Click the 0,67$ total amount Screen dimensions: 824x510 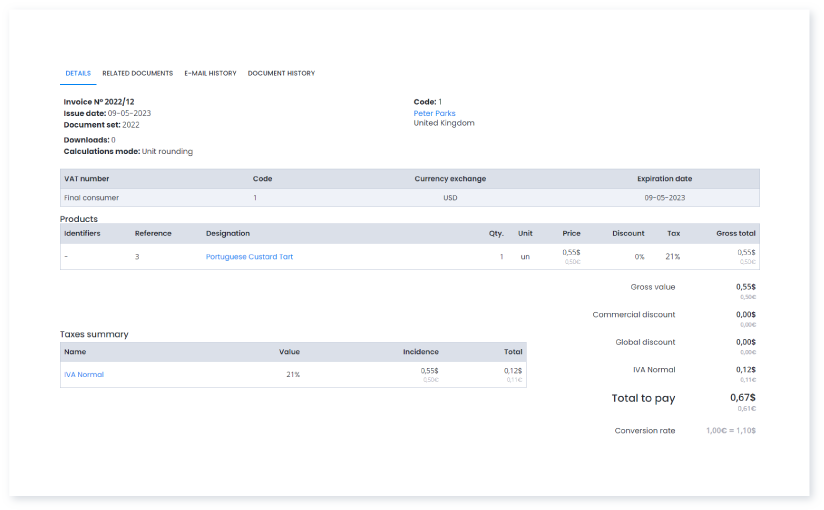[743, 397]
